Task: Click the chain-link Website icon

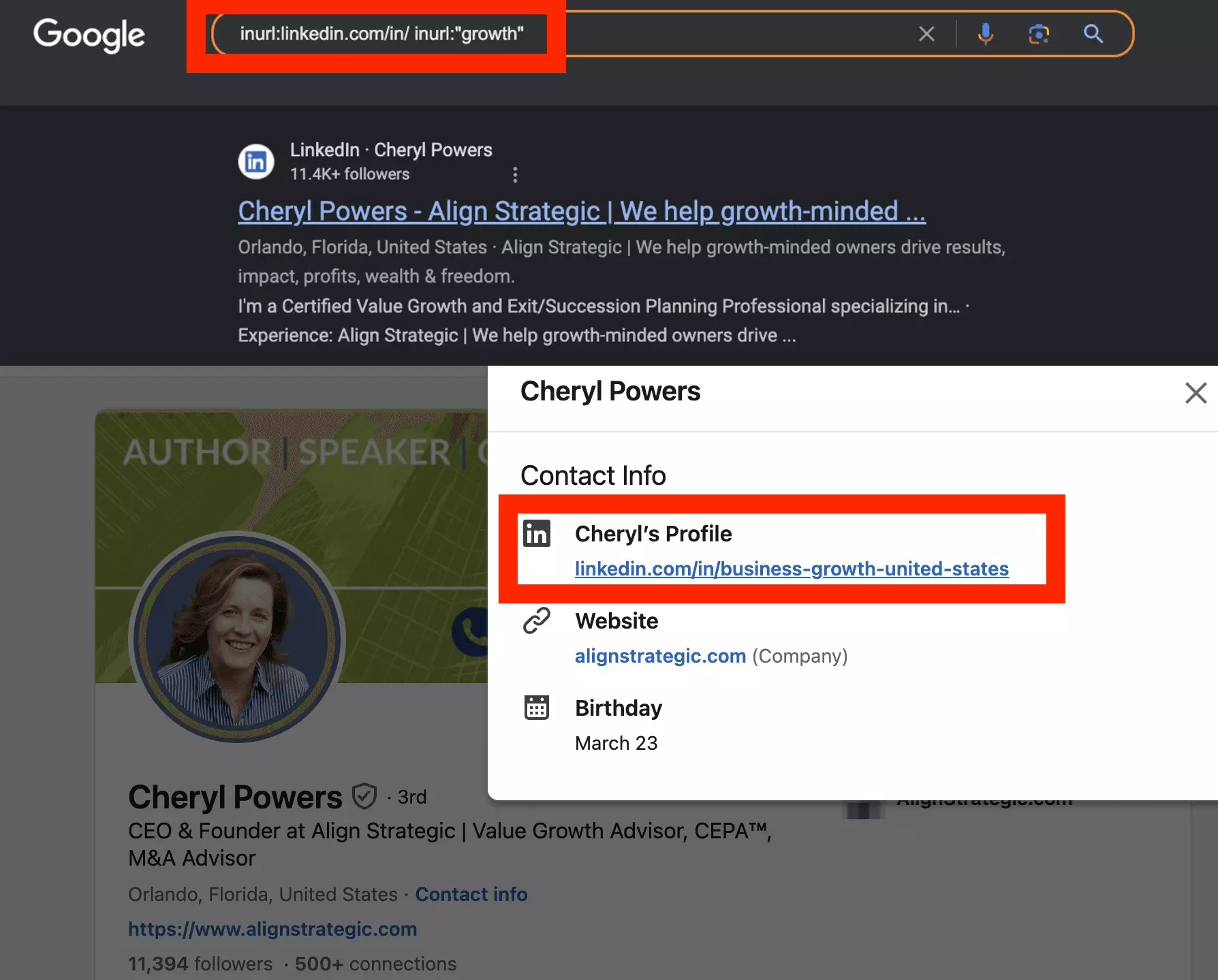Action: pyautogui.click(x=537, y=620)
